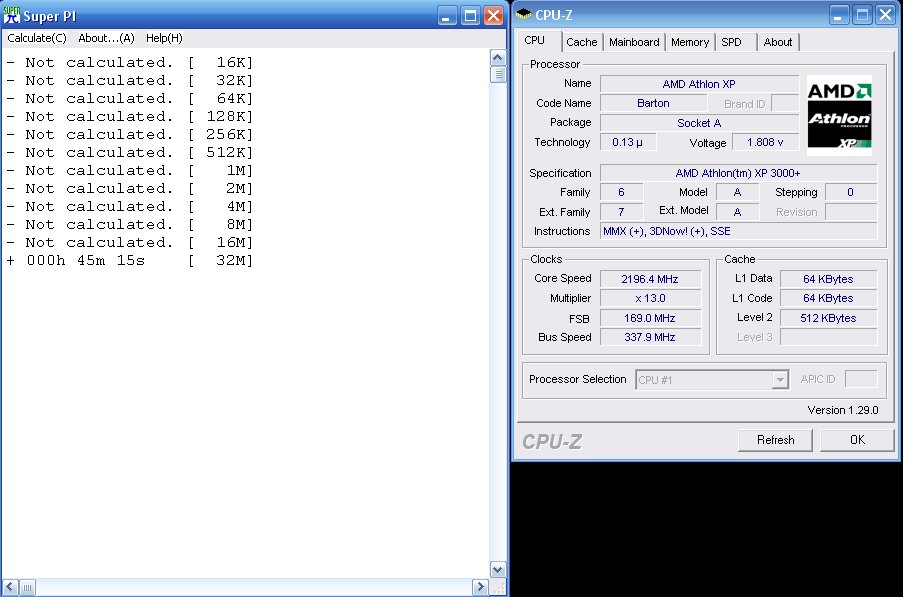The width and height of the screenshot is (903, 597).
Task: Click the 'Not calculated. [512K]' row
Action: tap(130, 153)
